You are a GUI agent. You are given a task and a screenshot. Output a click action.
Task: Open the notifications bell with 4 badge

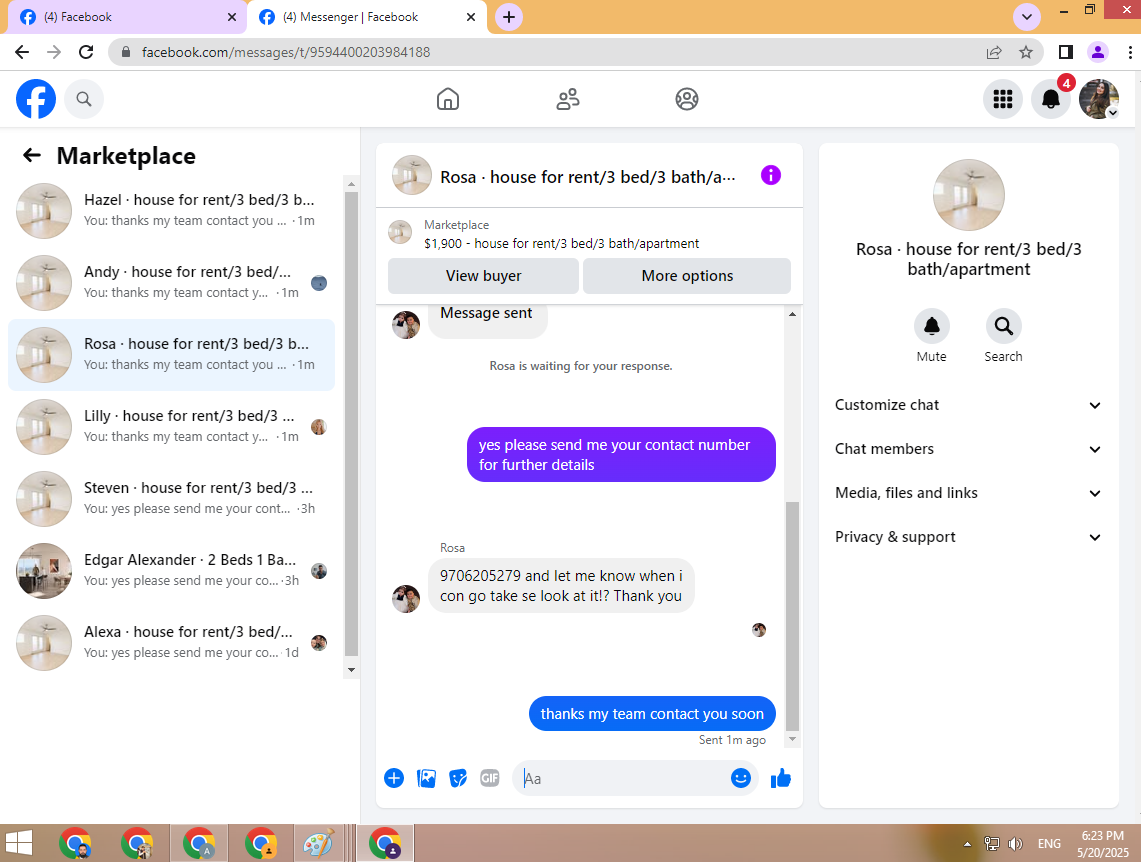[x=1051, y=99]
